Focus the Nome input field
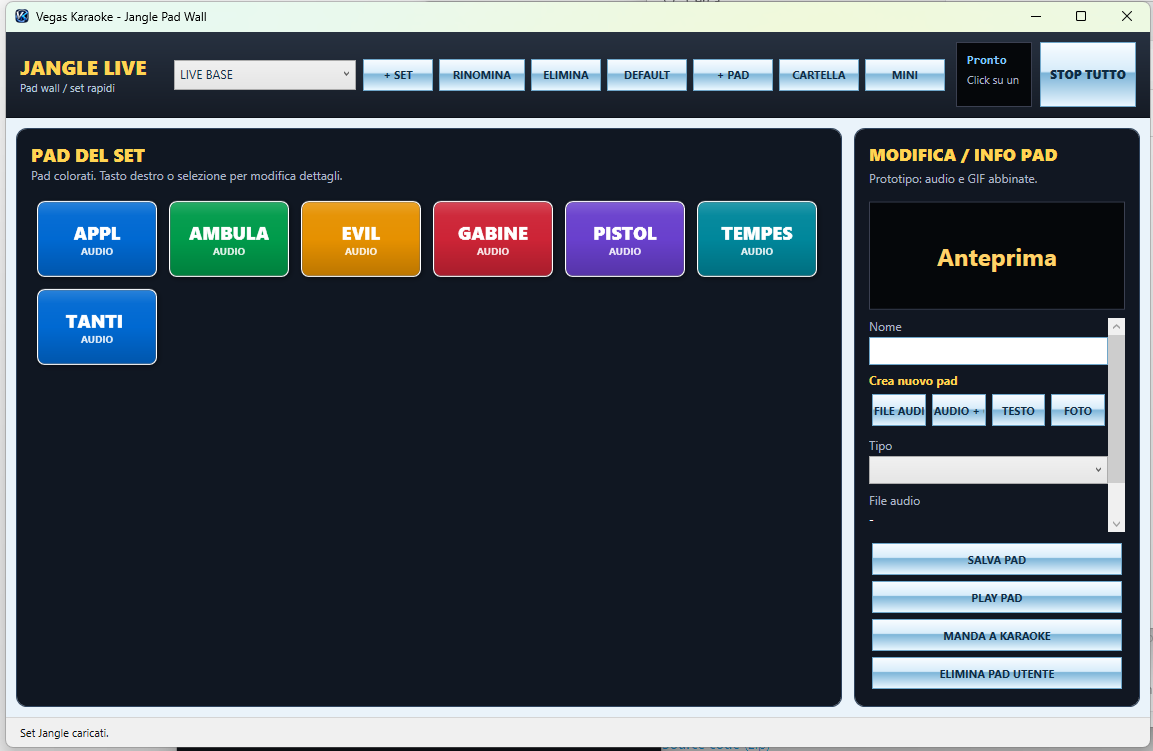The image size is (1153, 751). click(988, 351)
